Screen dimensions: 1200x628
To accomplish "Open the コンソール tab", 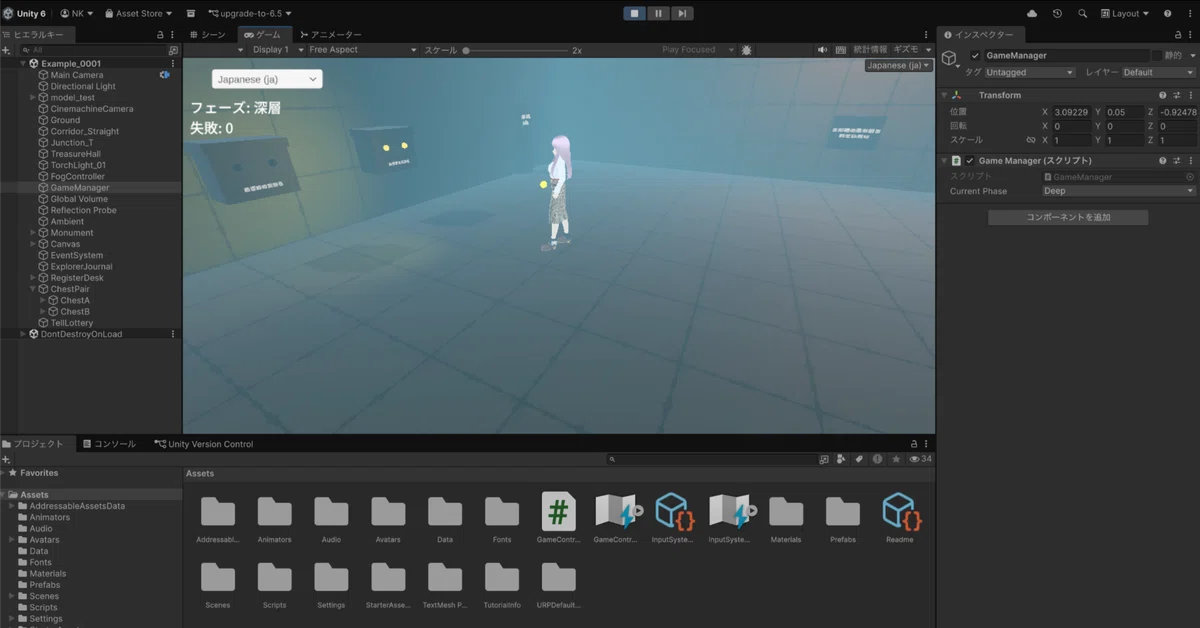I will pos(109,444).
